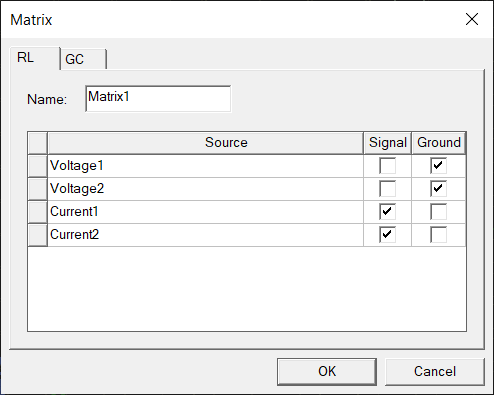Enable Signal checkbox for Voltage2
Image resolution: width=494 pixels, height=395 pixels.
click(x=387, y=189)
